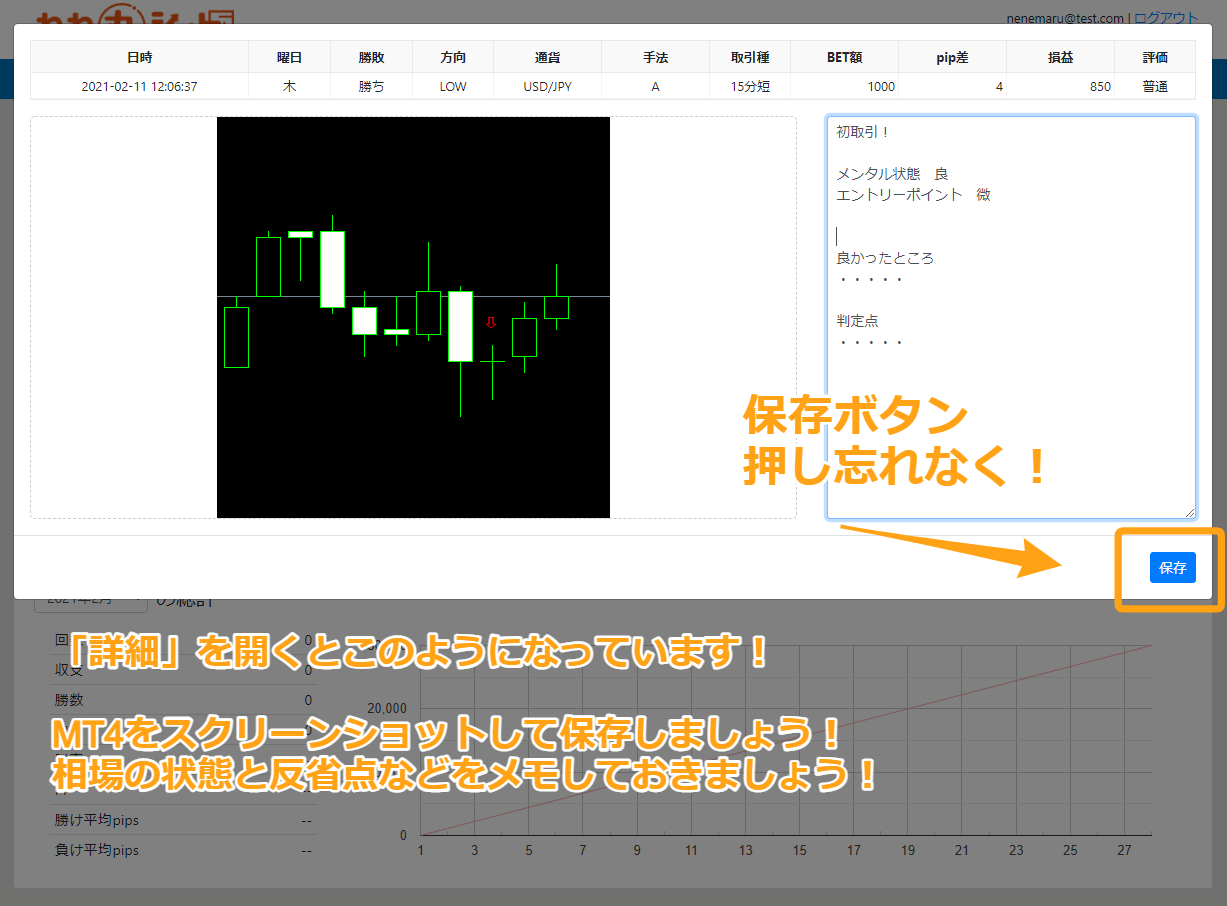Click the 勝数 row in summary table
1227x906 pixels.
(183, 700)
